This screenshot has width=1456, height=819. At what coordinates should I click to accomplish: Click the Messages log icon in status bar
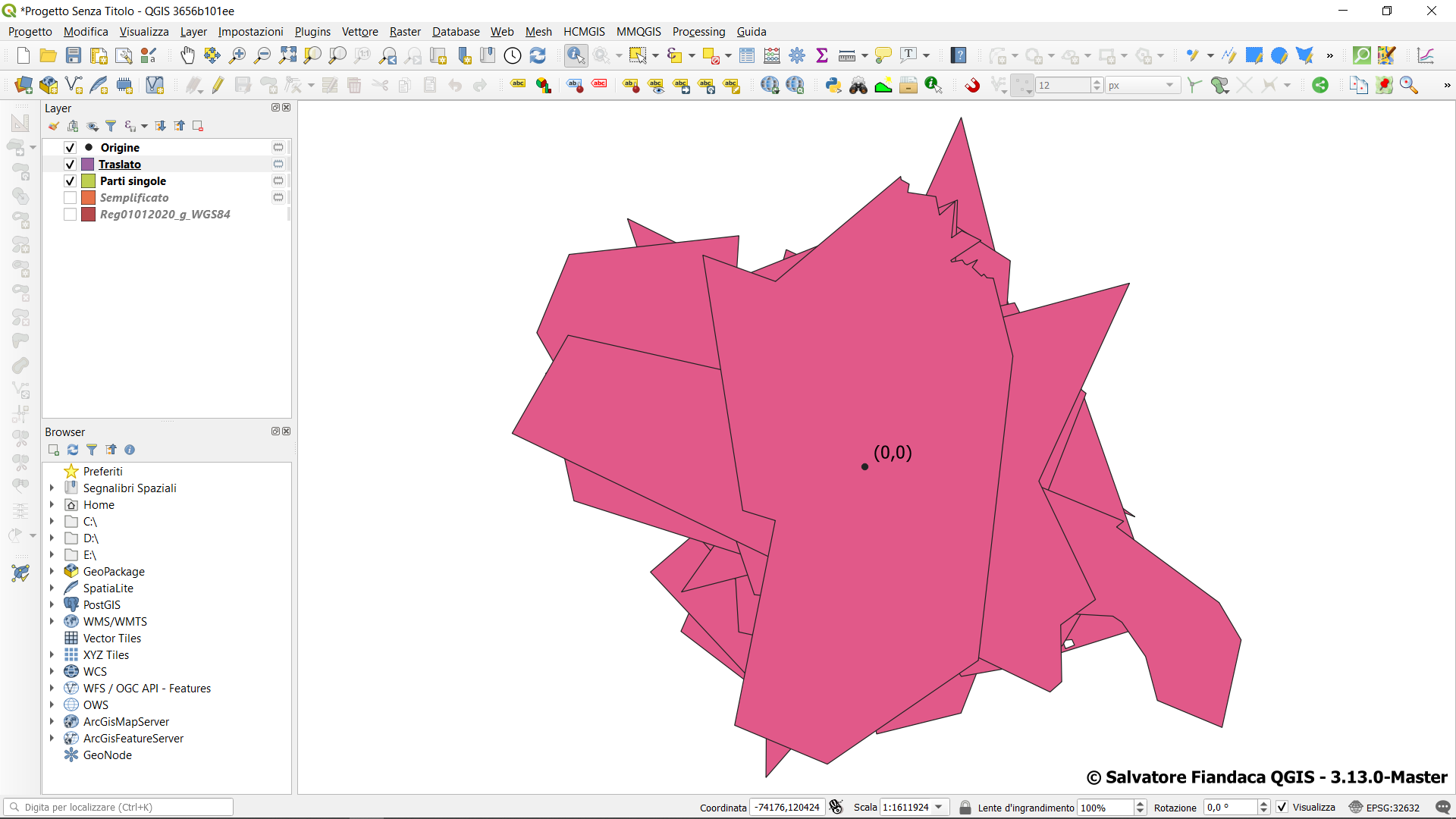[1442, 808]
